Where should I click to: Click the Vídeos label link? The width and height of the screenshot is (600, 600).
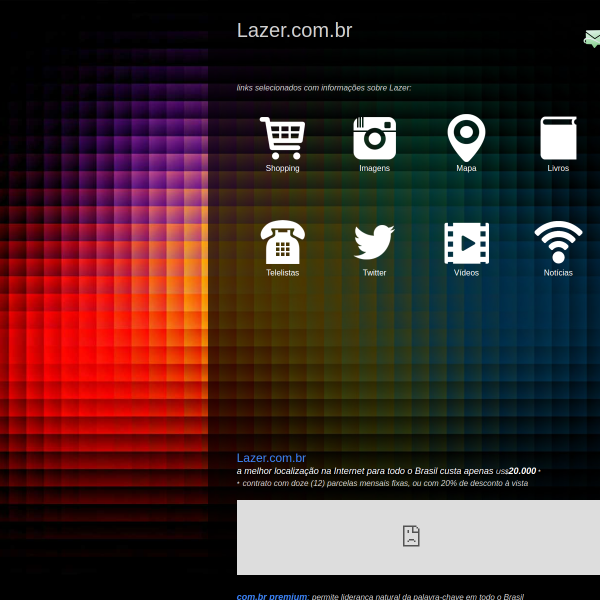(466, 273)
